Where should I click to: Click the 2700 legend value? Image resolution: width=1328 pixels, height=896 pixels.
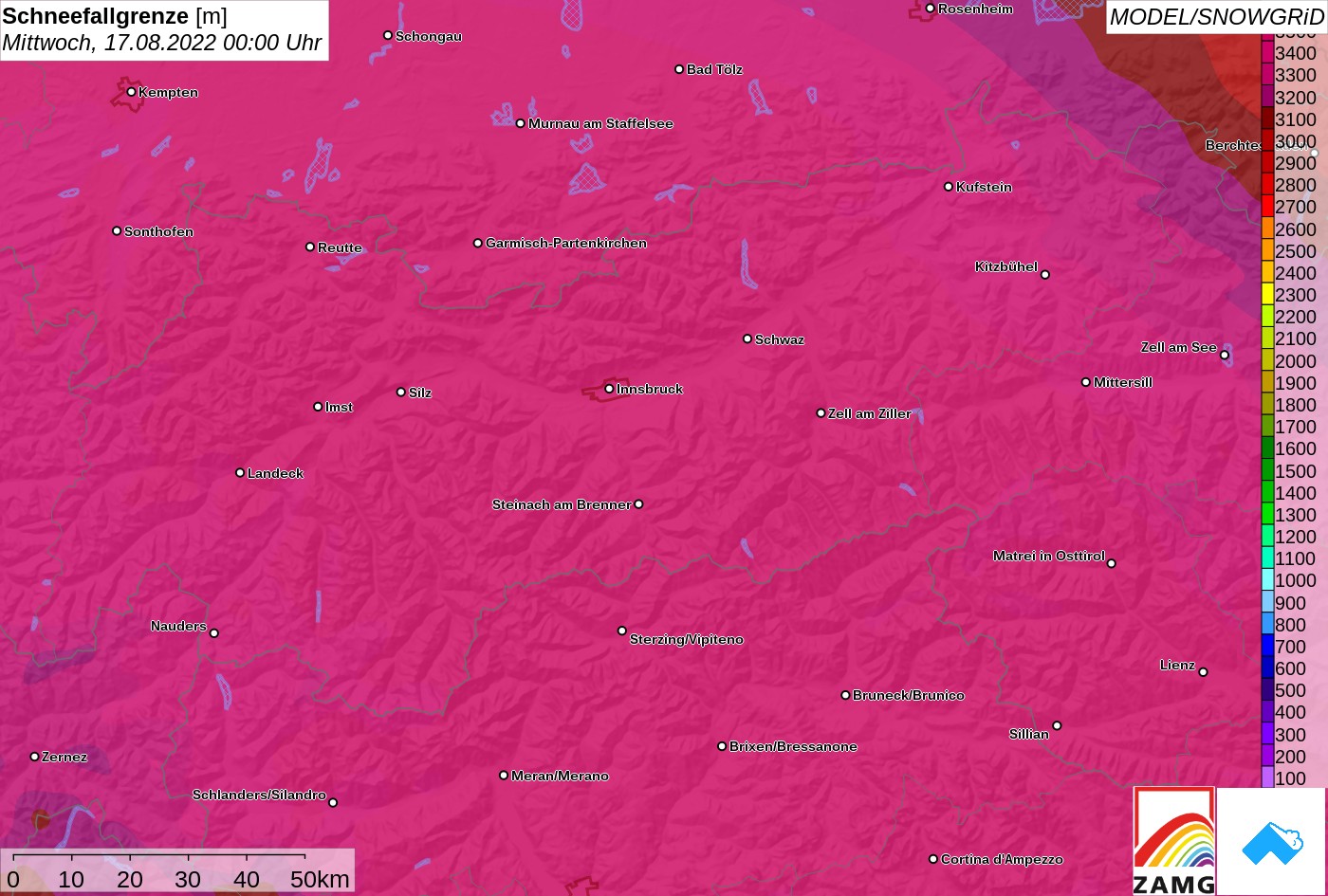pyautogui.click(x=1295, y=207)
